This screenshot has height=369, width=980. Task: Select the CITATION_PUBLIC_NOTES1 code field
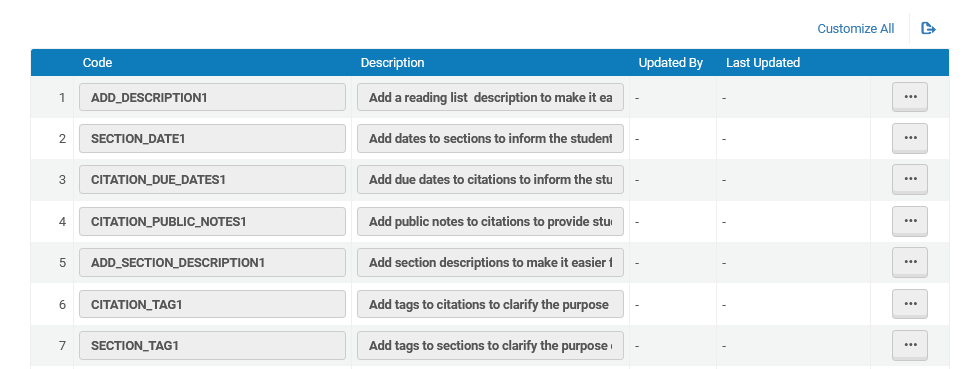tap(212, 221)
